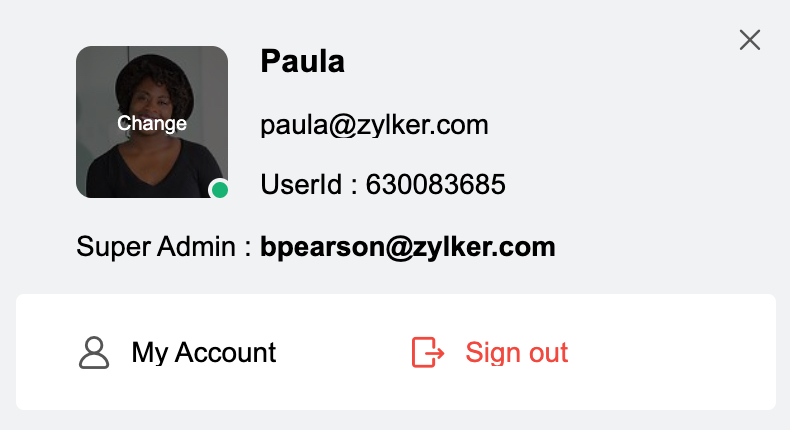
Task: Click the Change label on the photo
Action: pyautogui.click(x=152, y=123)
